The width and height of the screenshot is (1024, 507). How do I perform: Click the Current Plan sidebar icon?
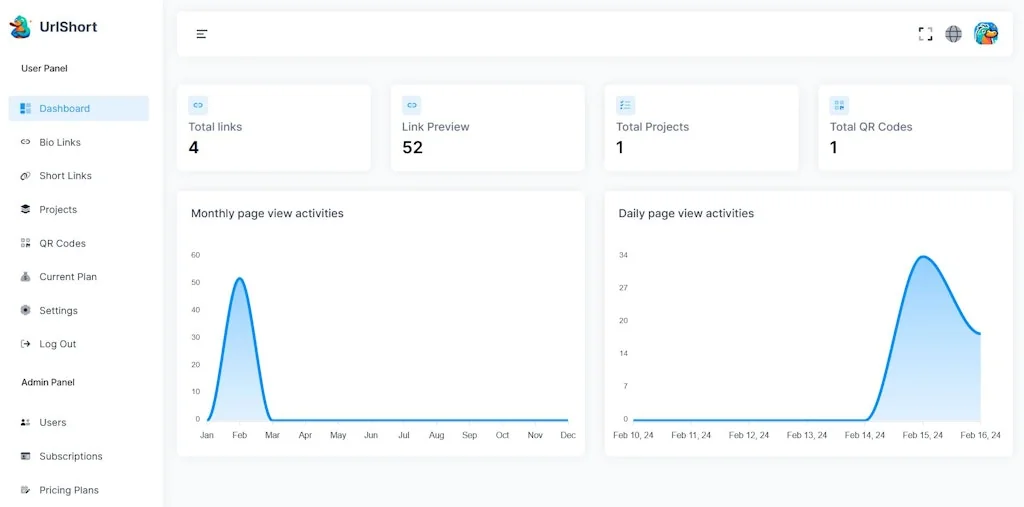point(26,277)
